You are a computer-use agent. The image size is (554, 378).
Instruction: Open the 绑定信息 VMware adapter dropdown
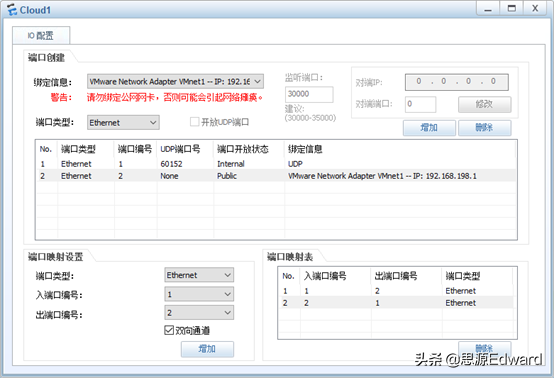coord(175,82)
